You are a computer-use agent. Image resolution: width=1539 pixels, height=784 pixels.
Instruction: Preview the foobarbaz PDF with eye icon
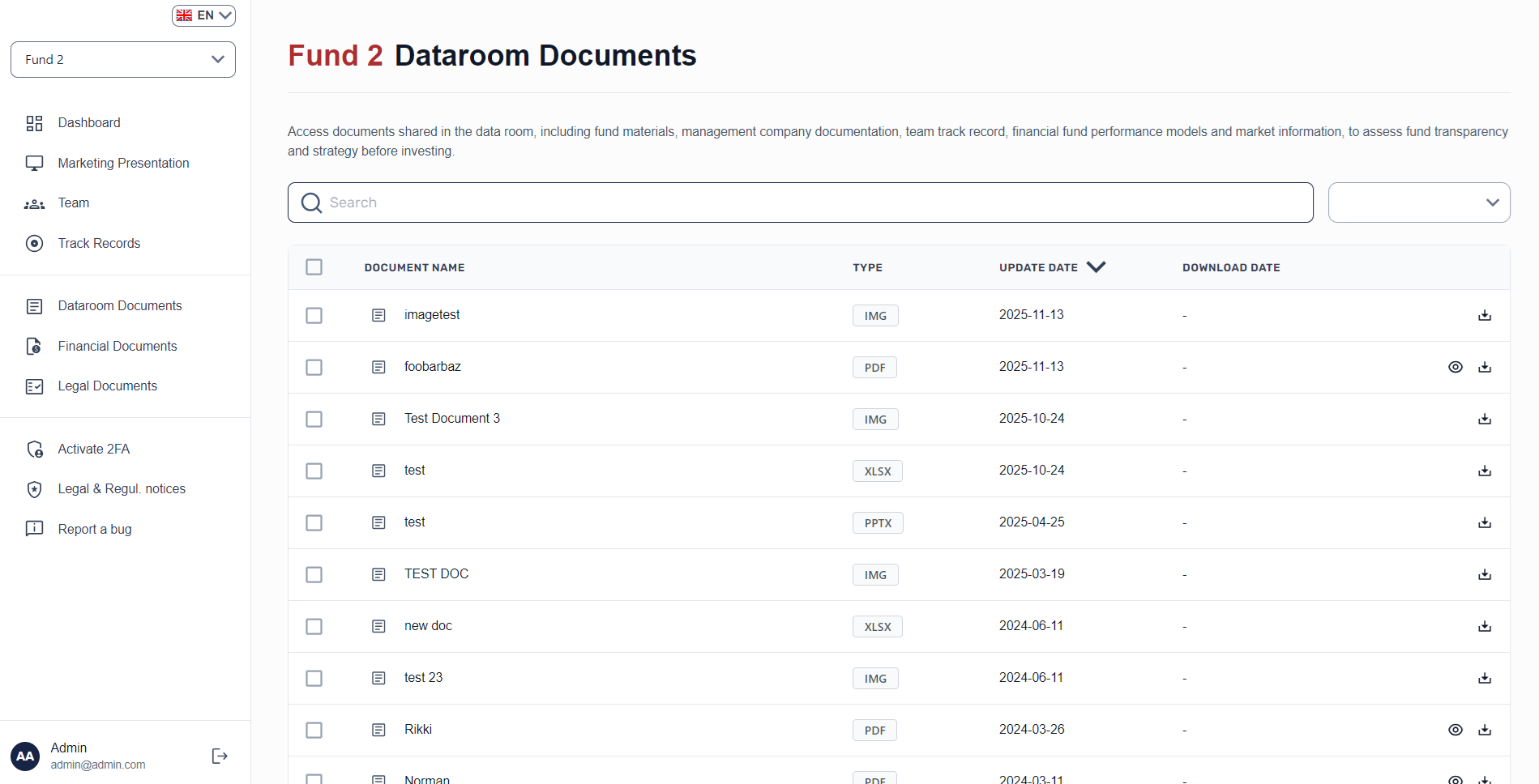pyautogui.click(x=1455, y=368)
